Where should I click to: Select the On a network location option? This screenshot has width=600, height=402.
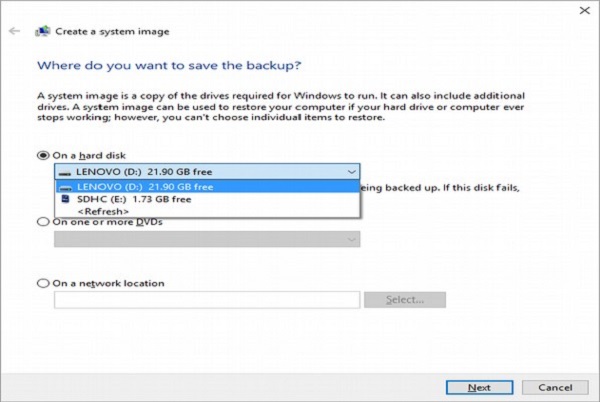42,283
